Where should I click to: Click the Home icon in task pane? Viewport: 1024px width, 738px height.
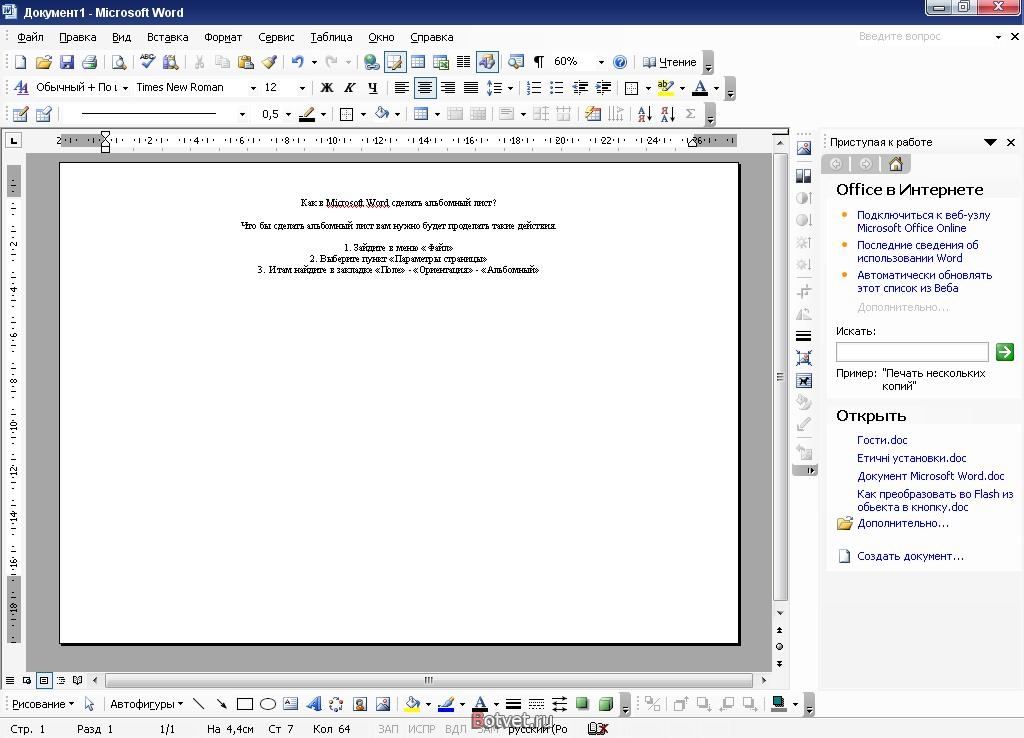[895, 164]
